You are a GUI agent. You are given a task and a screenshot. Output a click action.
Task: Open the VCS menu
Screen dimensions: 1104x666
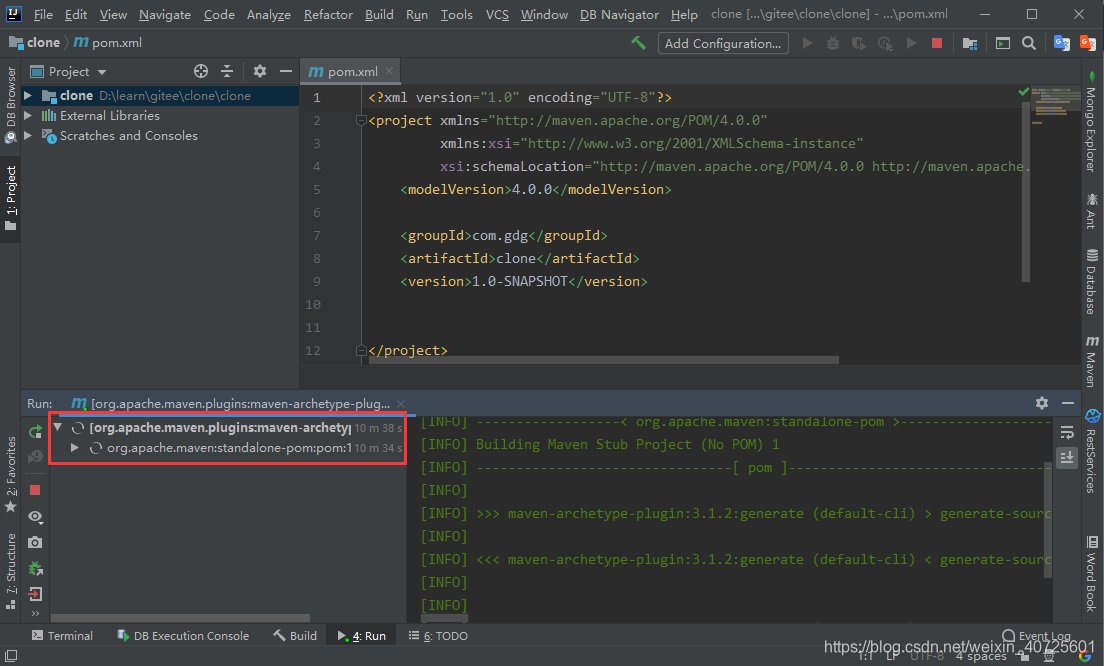(497, 14)
